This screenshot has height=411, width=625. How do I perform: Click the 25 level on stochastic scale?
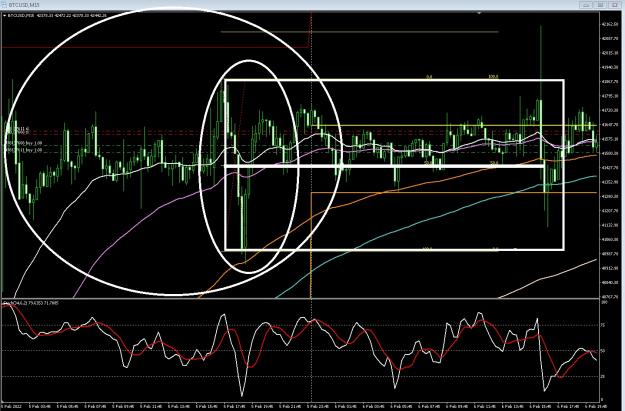(603, 376)
